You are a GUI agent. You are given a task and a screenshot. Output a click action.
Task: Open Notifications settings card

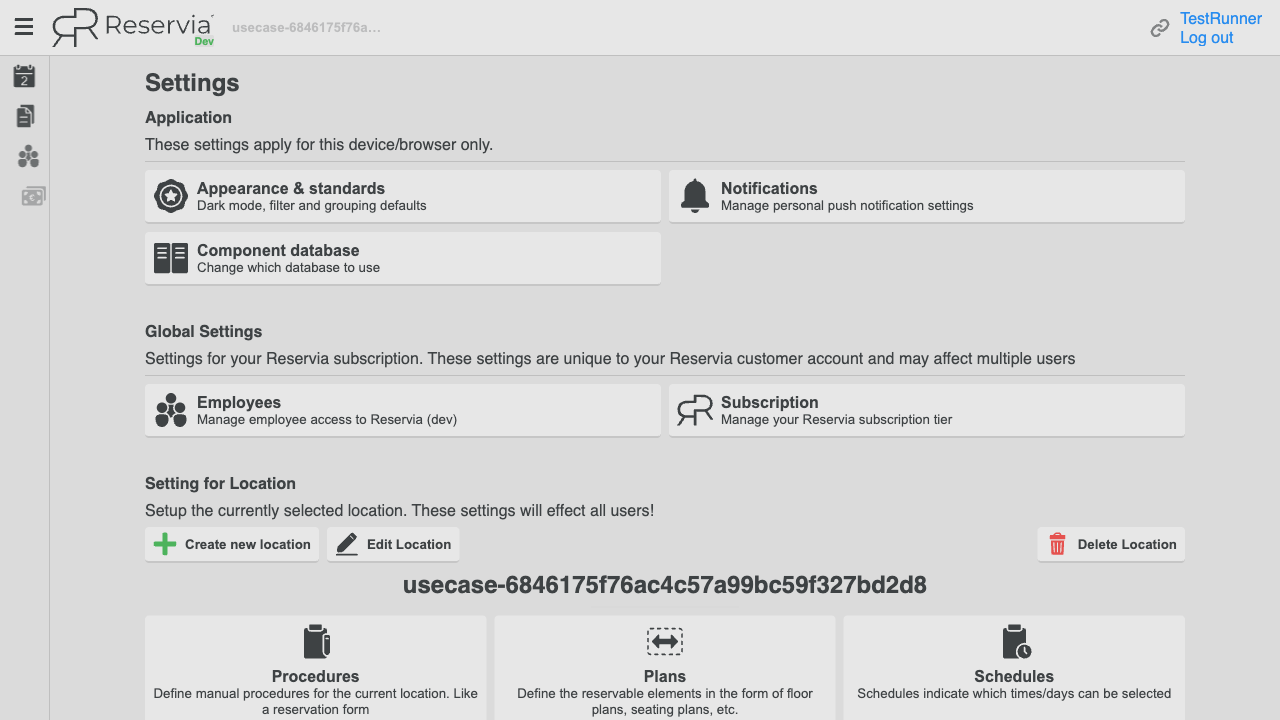(x=927, y=196)
